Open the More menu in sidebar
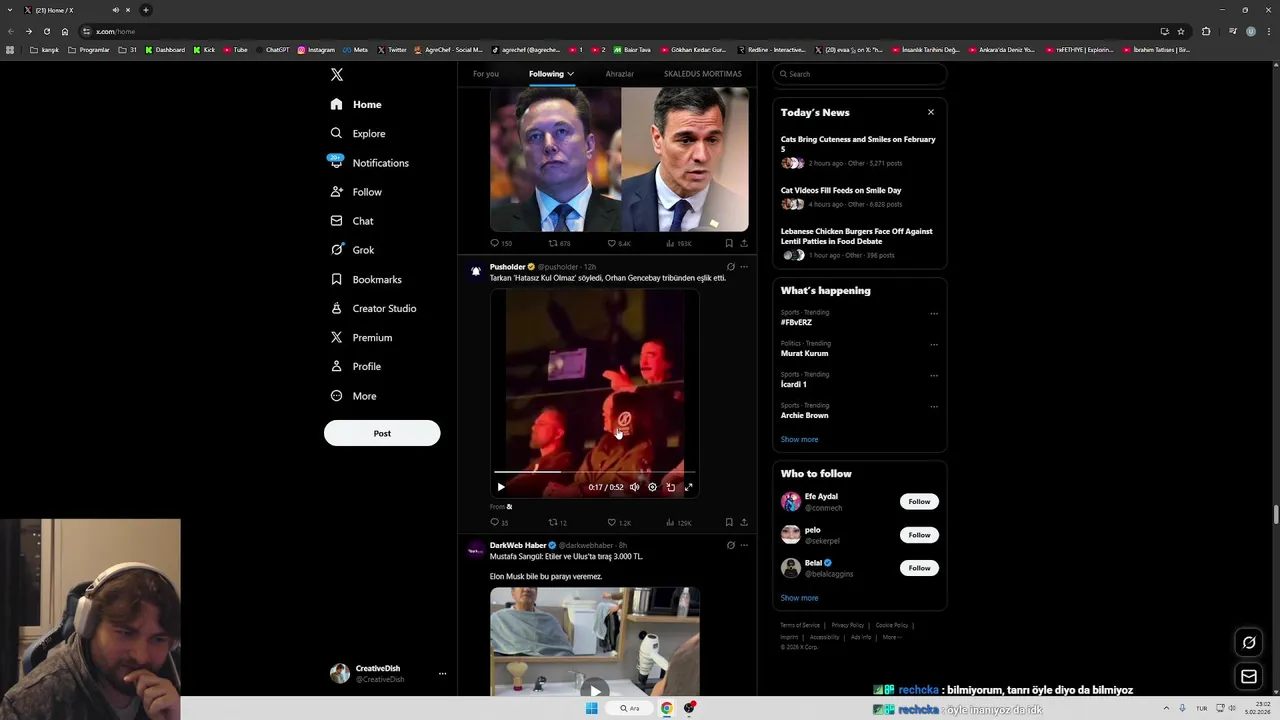Screen dimensions: 1280x720 click(x=353, y=396)
